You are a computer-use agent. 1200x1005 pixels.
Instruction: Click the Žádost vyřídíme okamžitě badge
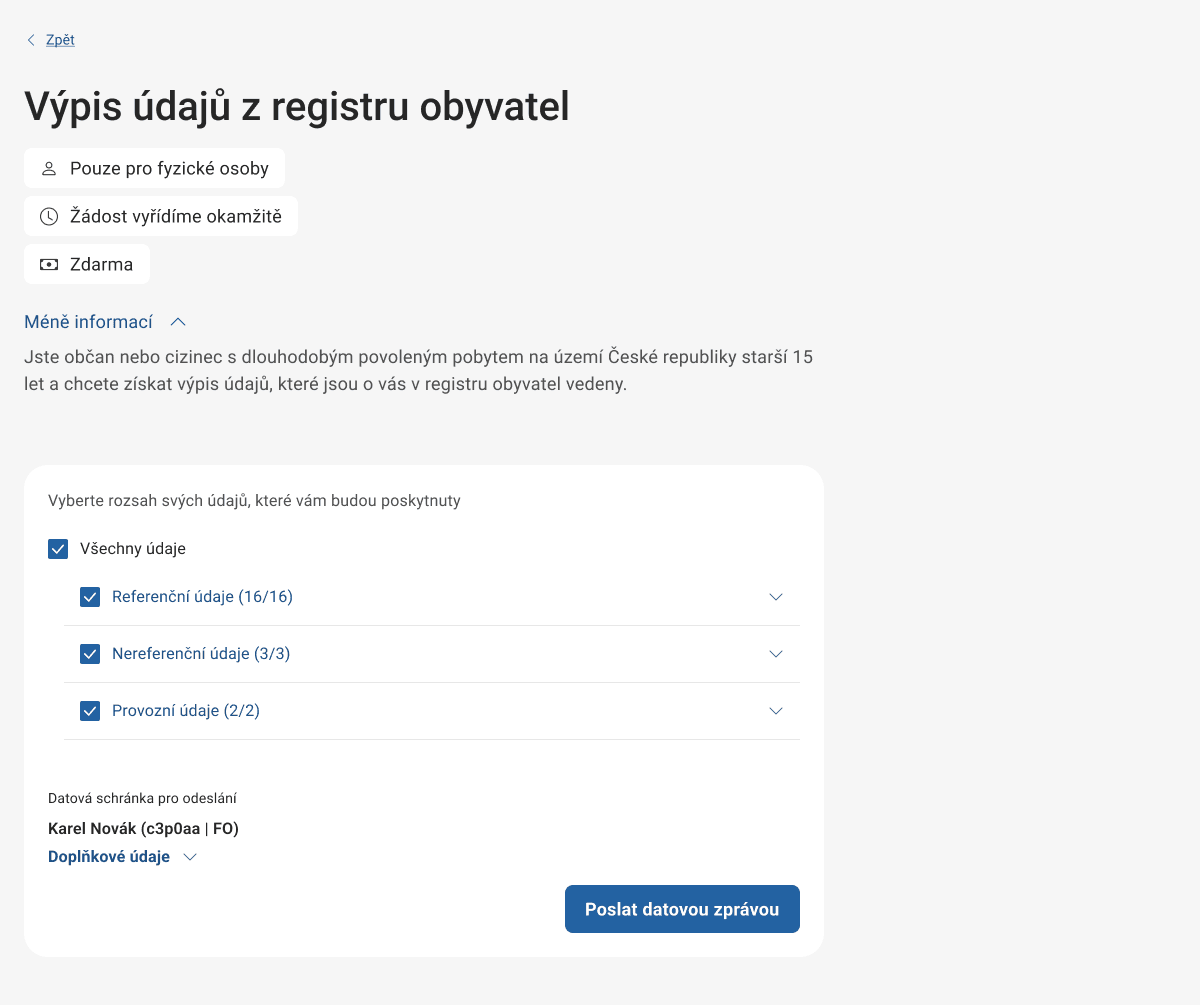click(x=160, y=216)
